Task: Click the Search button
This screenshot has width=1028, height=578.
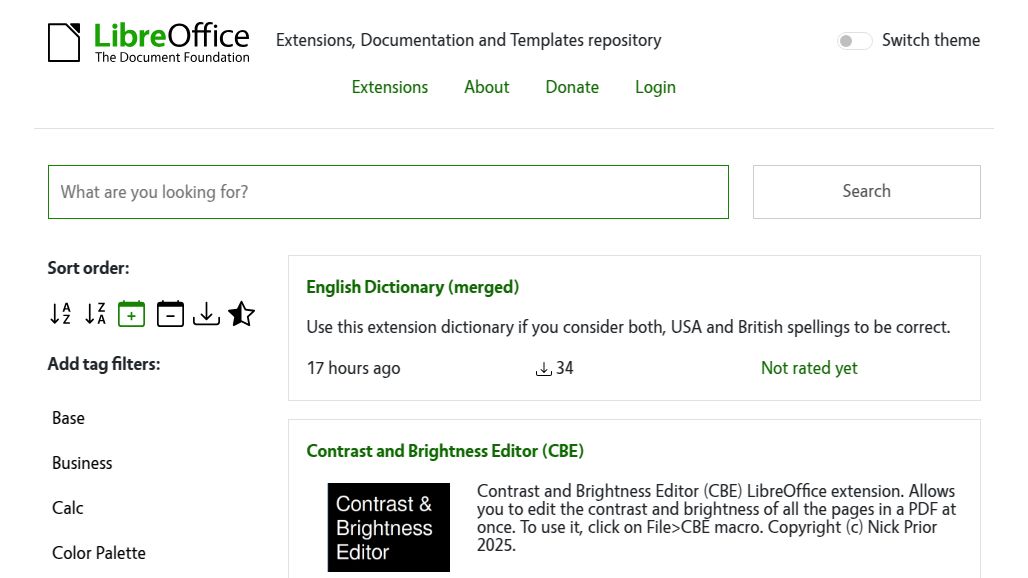Action: [x=867, y=192]
